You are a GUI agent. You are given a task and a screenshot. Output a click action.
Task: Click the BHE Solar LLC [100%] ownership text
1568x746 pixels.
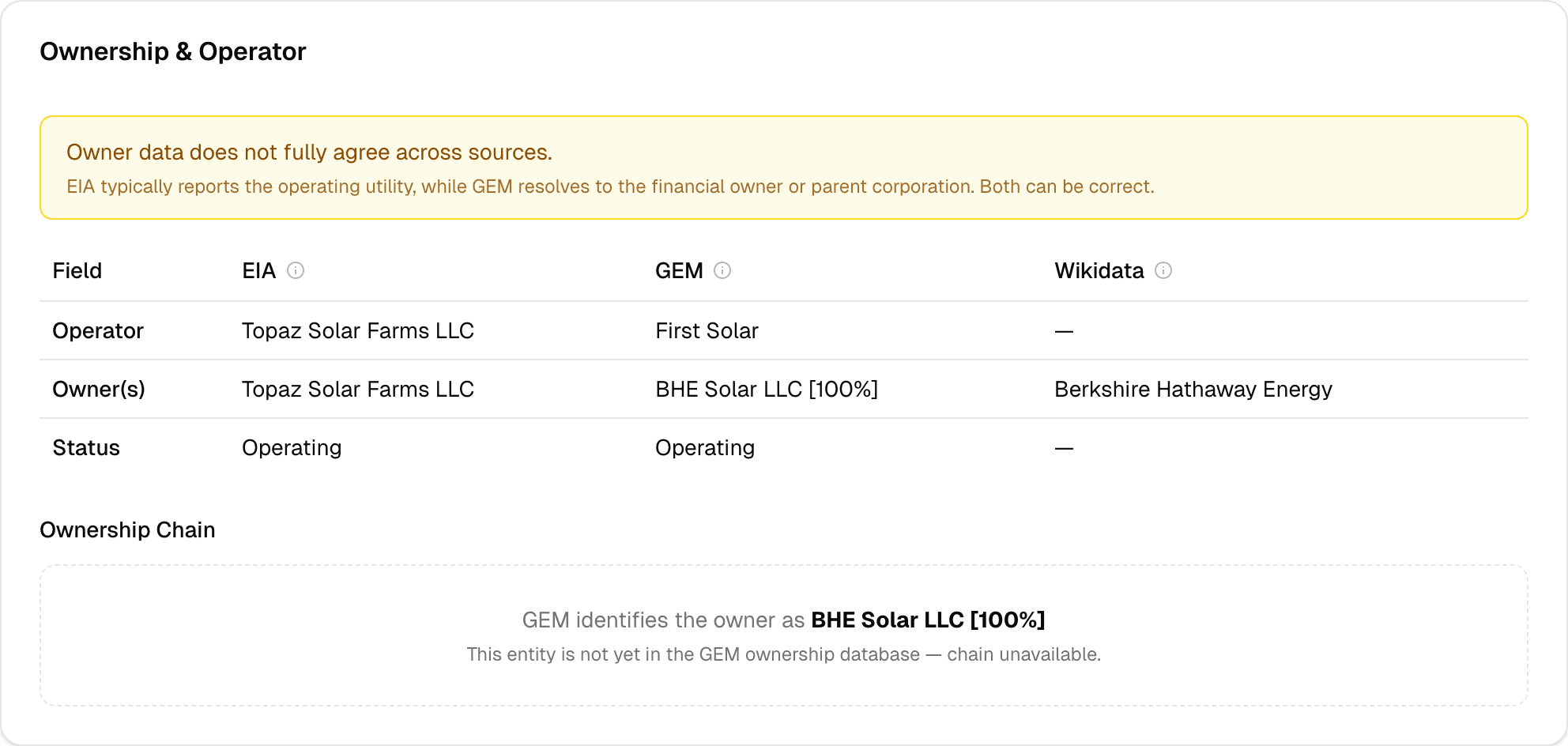(767, 389)
